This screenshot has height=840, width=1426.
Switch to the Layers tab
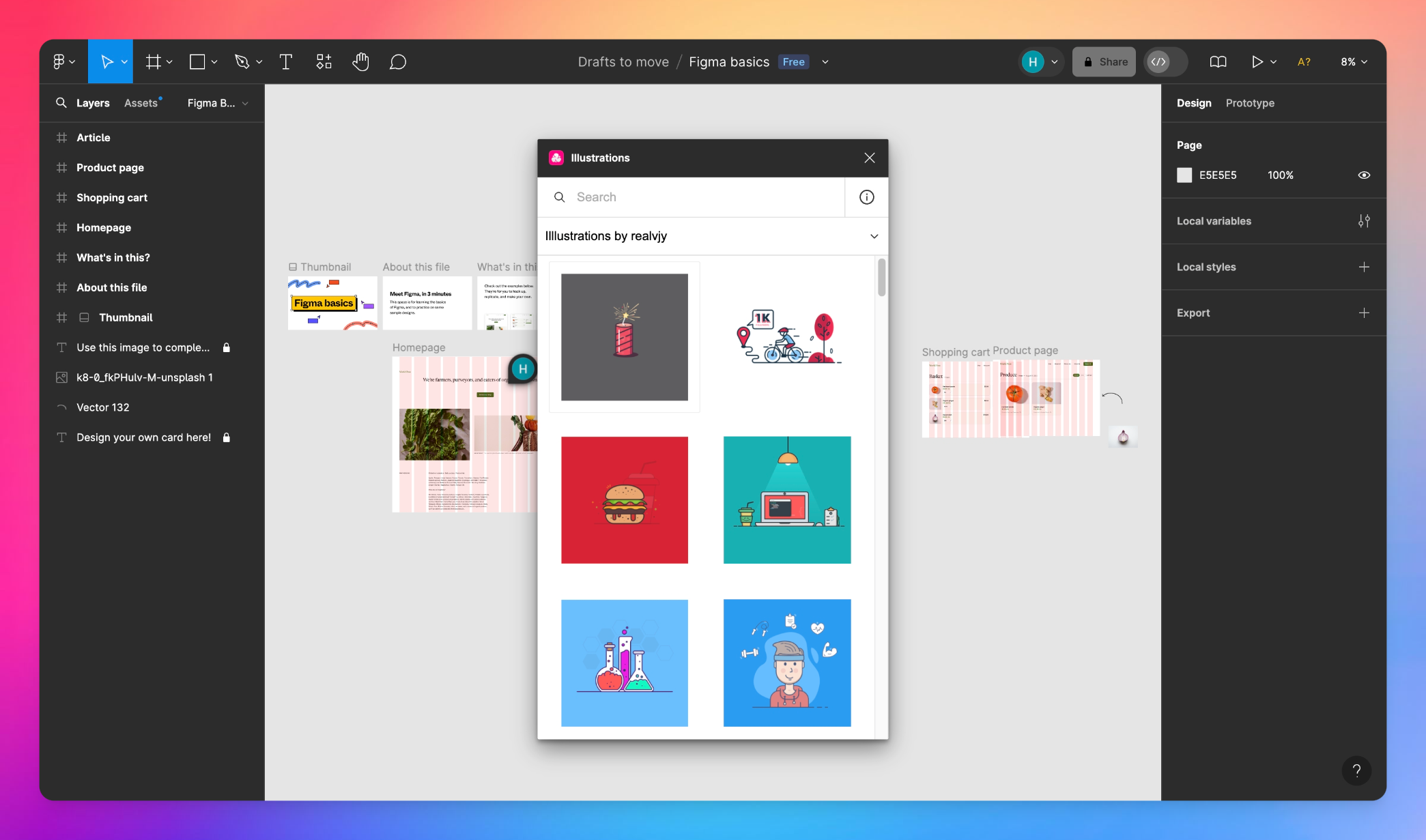point(93,103)
